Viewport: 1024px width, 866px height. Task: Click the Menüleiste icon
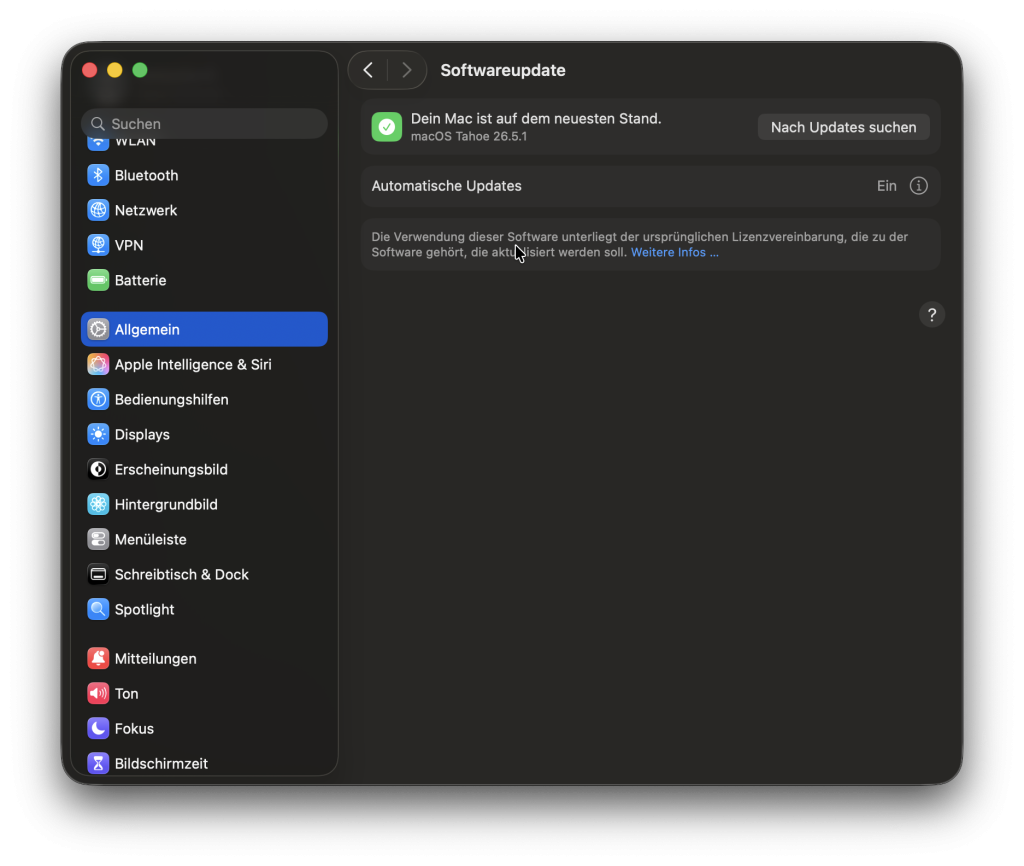98,539
